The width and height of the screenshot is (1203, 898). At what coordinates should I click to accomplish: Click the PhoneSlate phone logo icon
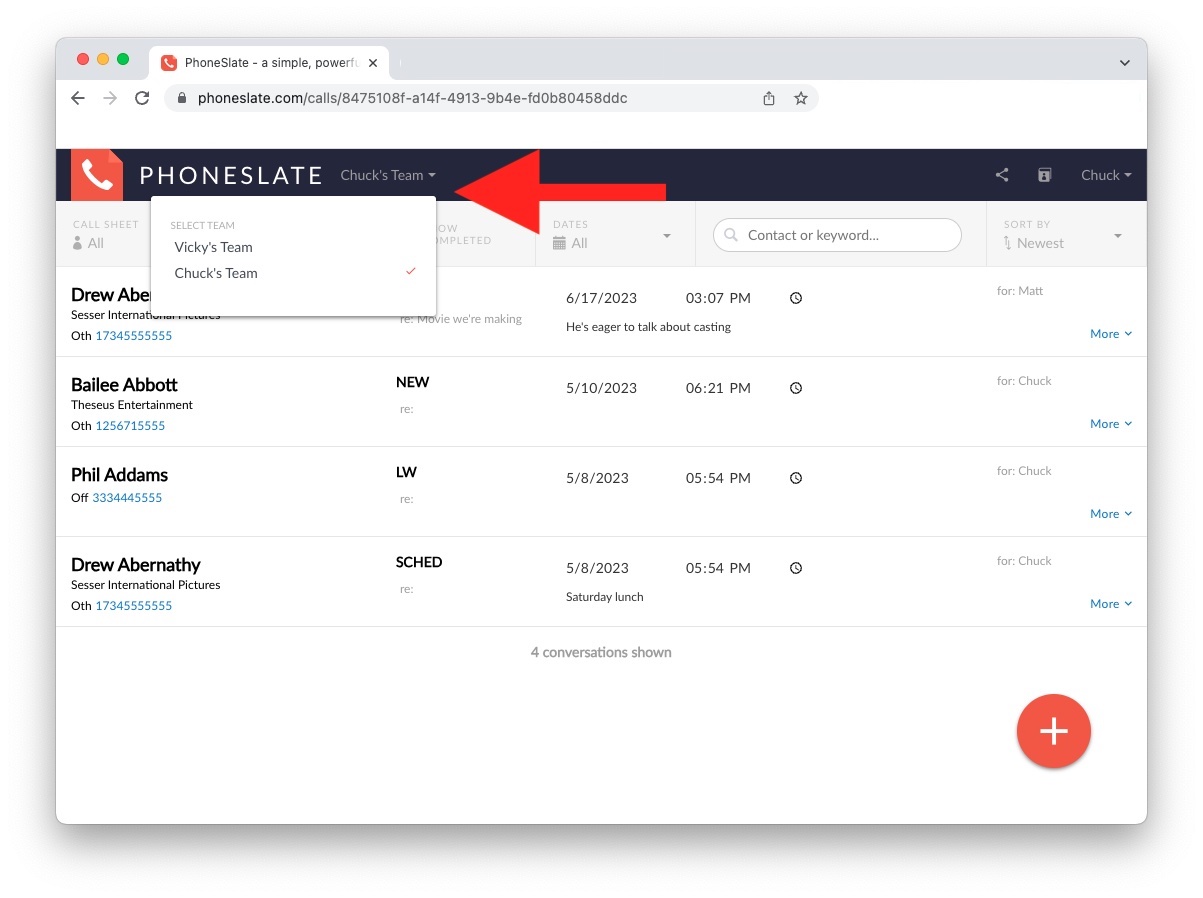click(x=97, y=175)
